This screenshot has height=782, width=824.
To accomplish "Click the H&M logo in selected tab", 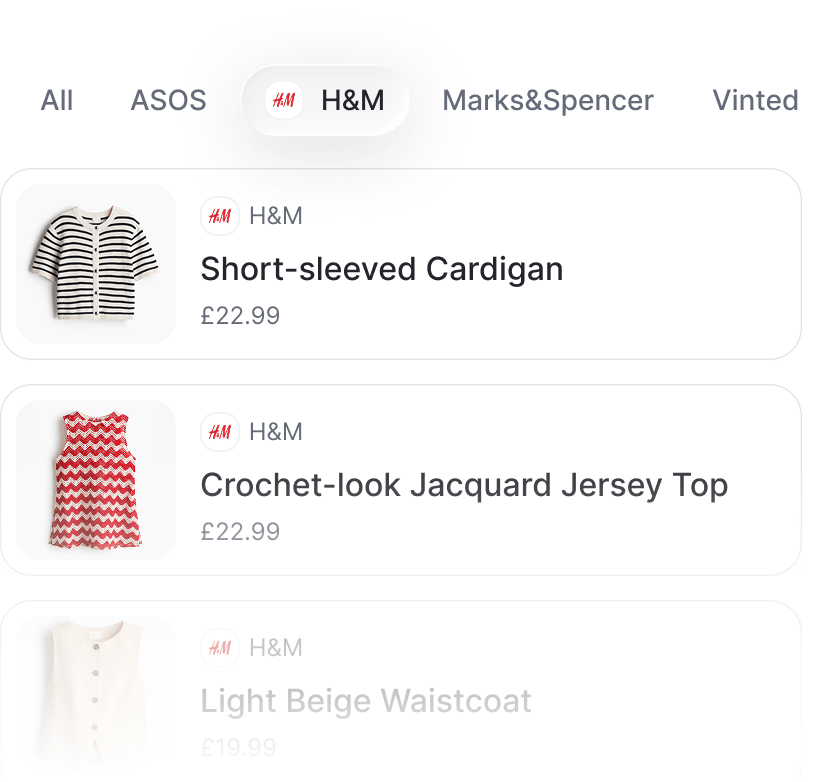I will (284, 100).
